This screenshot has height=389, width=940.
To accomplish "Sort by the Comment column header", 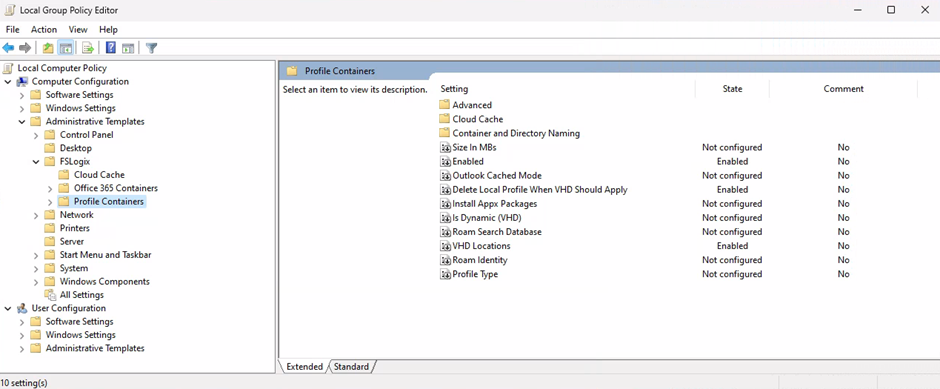I will [843, 89].
